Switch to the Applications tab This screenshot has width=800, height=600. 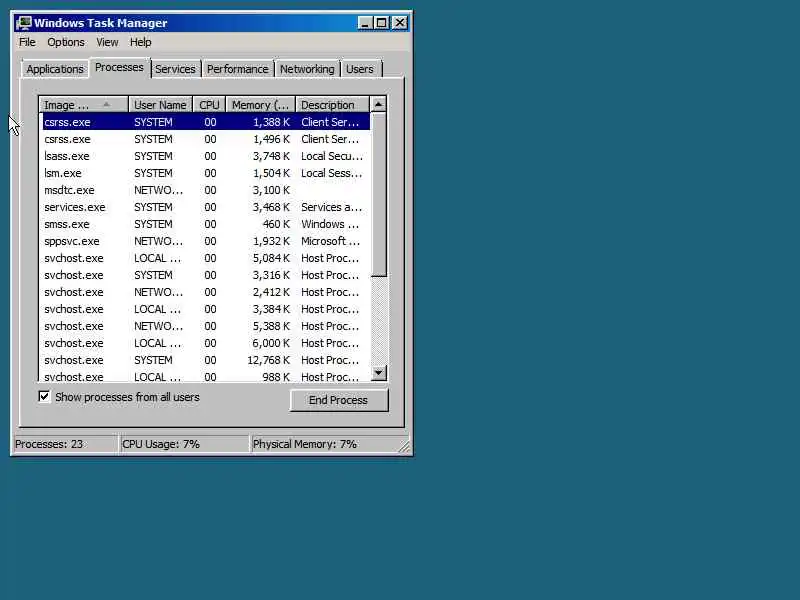coord(55,69)
